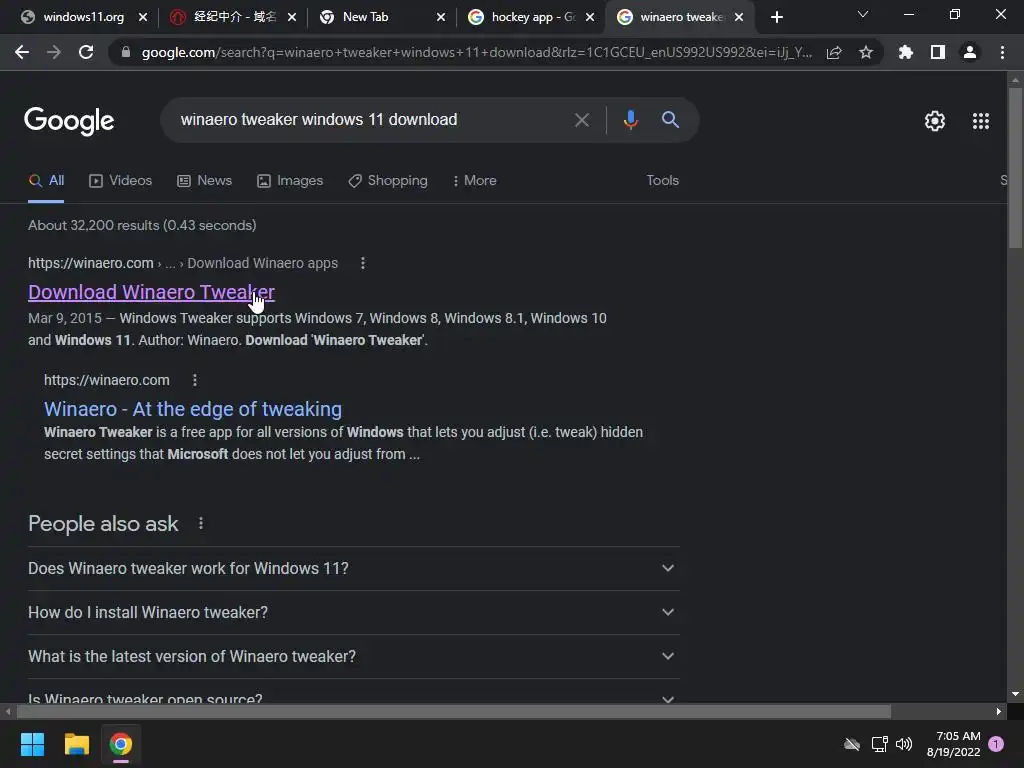Screen dimensions: 1024x768
Task: Click the taskbar sync-off cloud icon
Action: click(852, 744)
